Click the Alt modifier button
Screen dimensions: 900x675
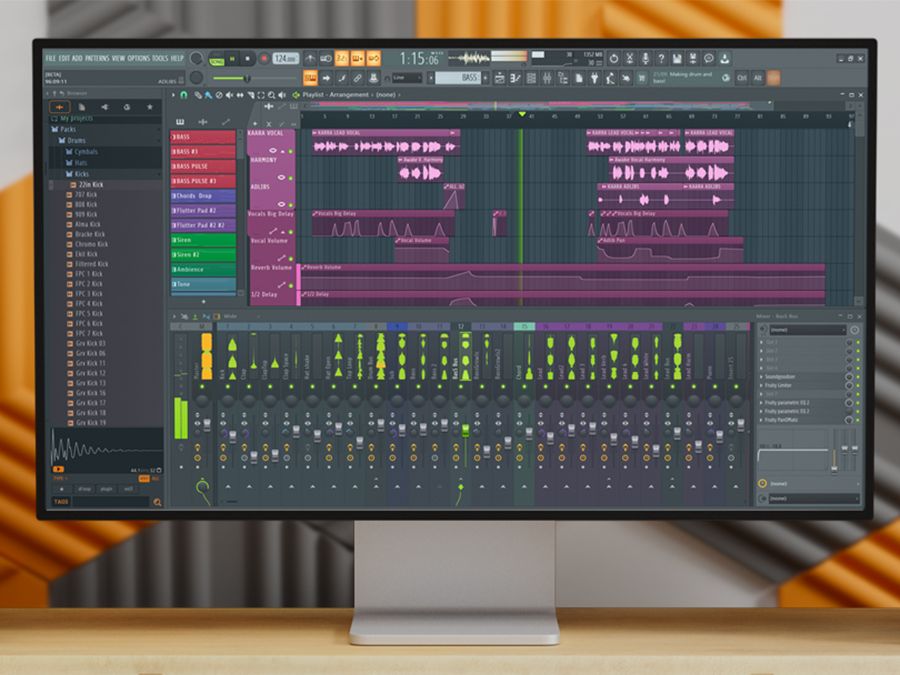pos(758,78)
